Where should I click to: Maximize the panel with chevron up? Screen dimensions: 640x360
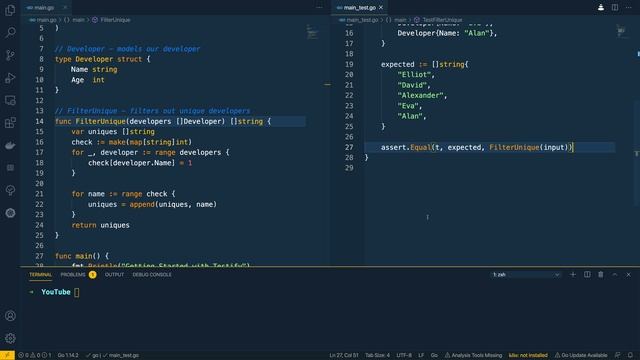[615, 275]
